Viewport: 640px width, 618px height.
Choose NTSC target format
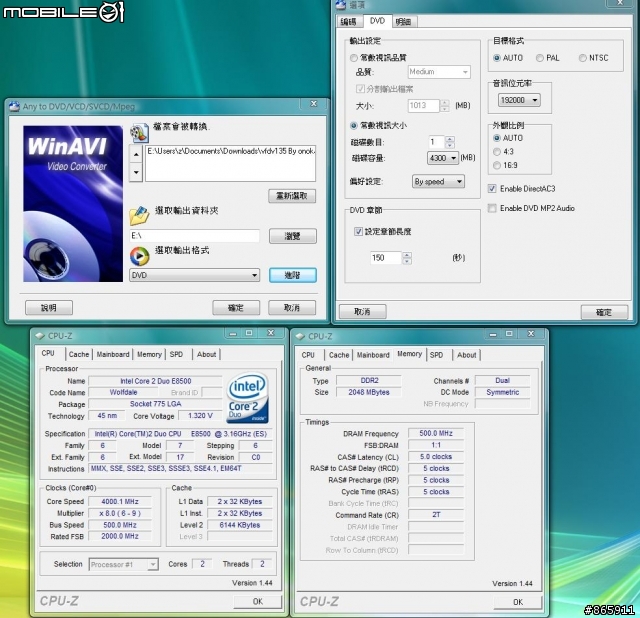[582, 58]
